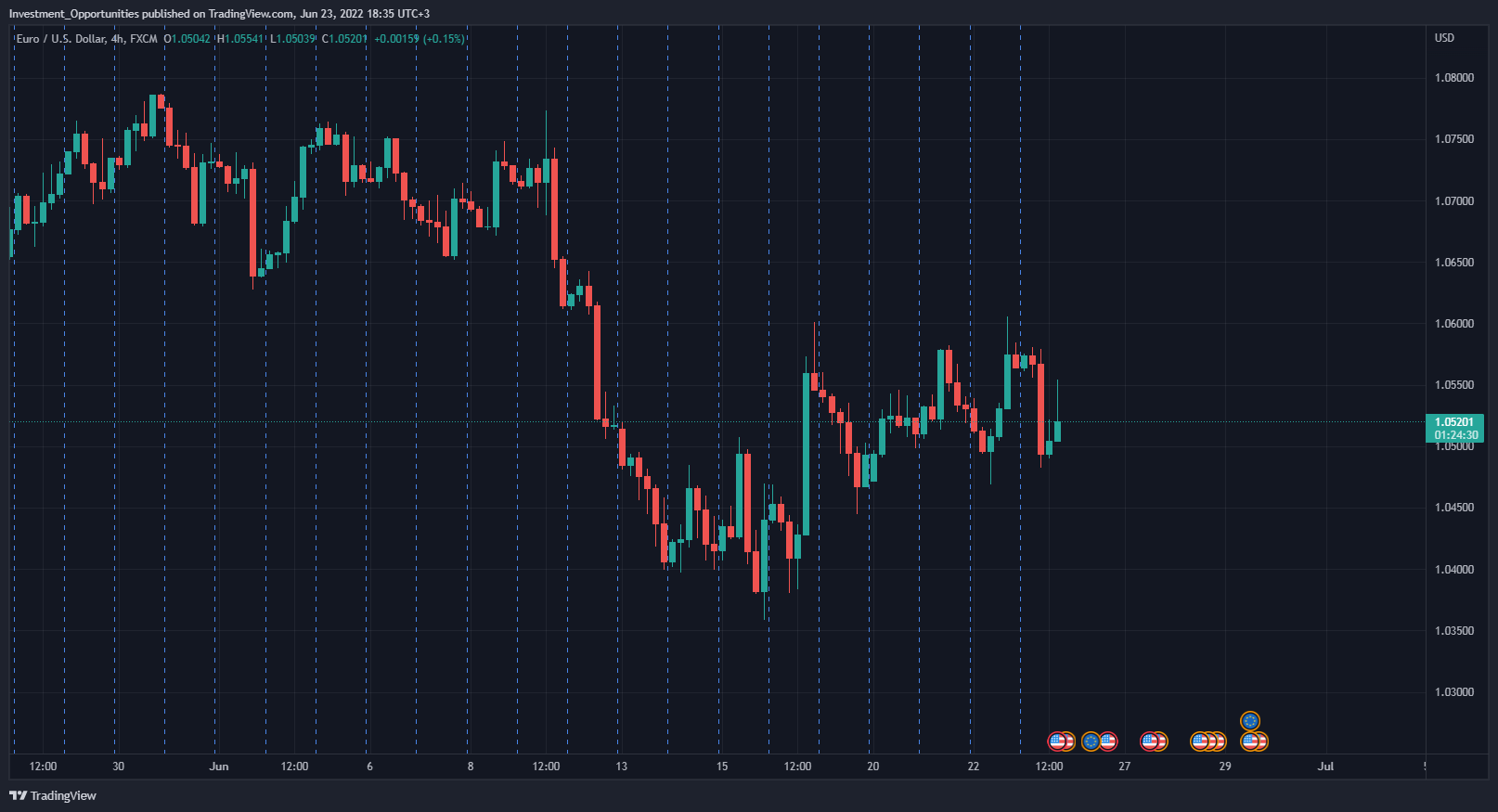Image resolution: width=1498 pixels, height=812 pixels.
Task: Click the 12:00 time label between Jun and 6
Action: tap(294, 767)
